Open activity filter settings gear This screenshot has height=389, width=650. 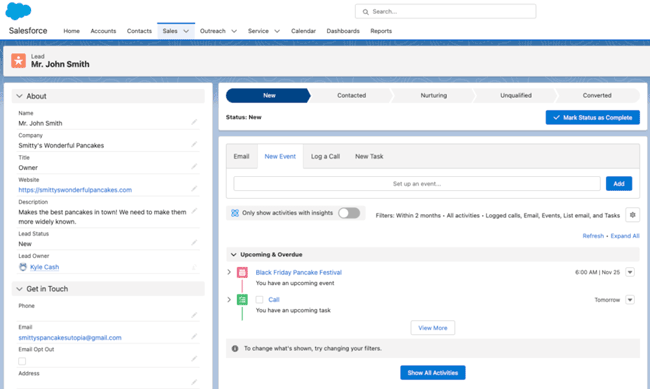pyautogui.click(x=632, y=215)
